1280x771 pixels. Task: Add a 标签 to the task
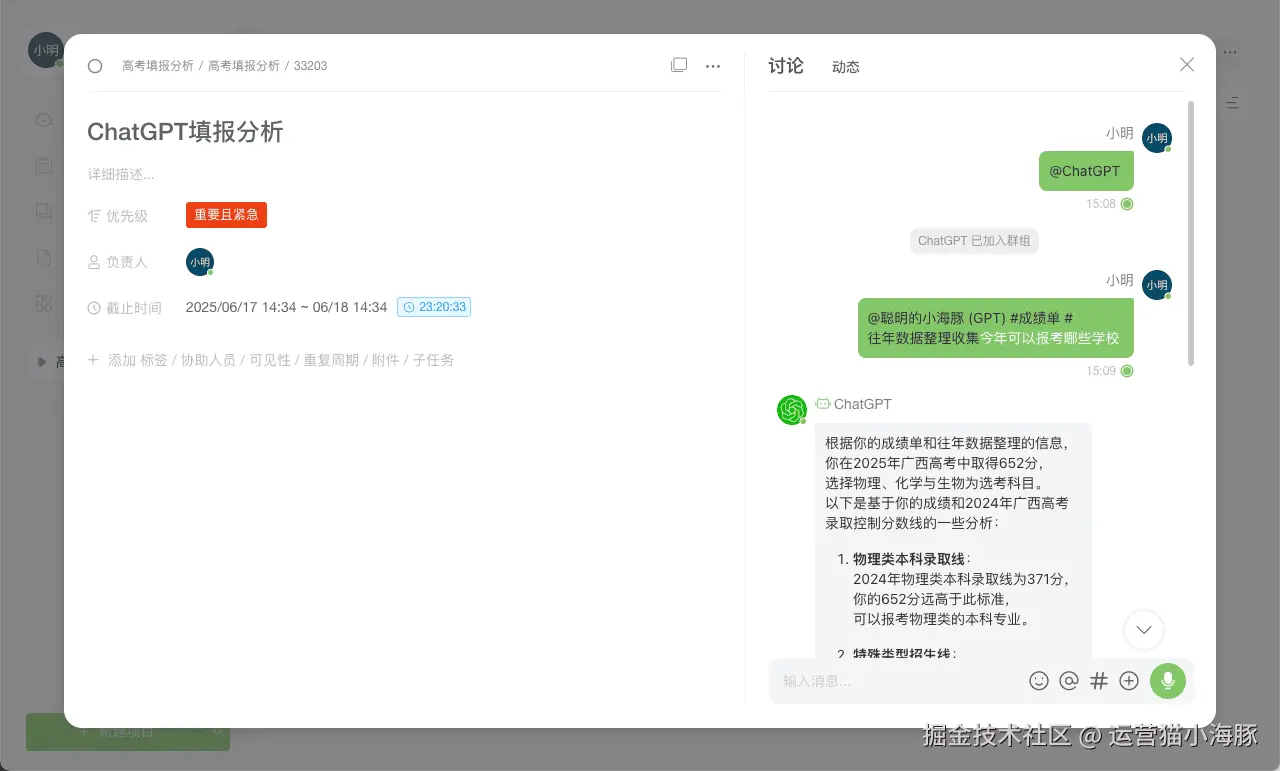point(154,360)
